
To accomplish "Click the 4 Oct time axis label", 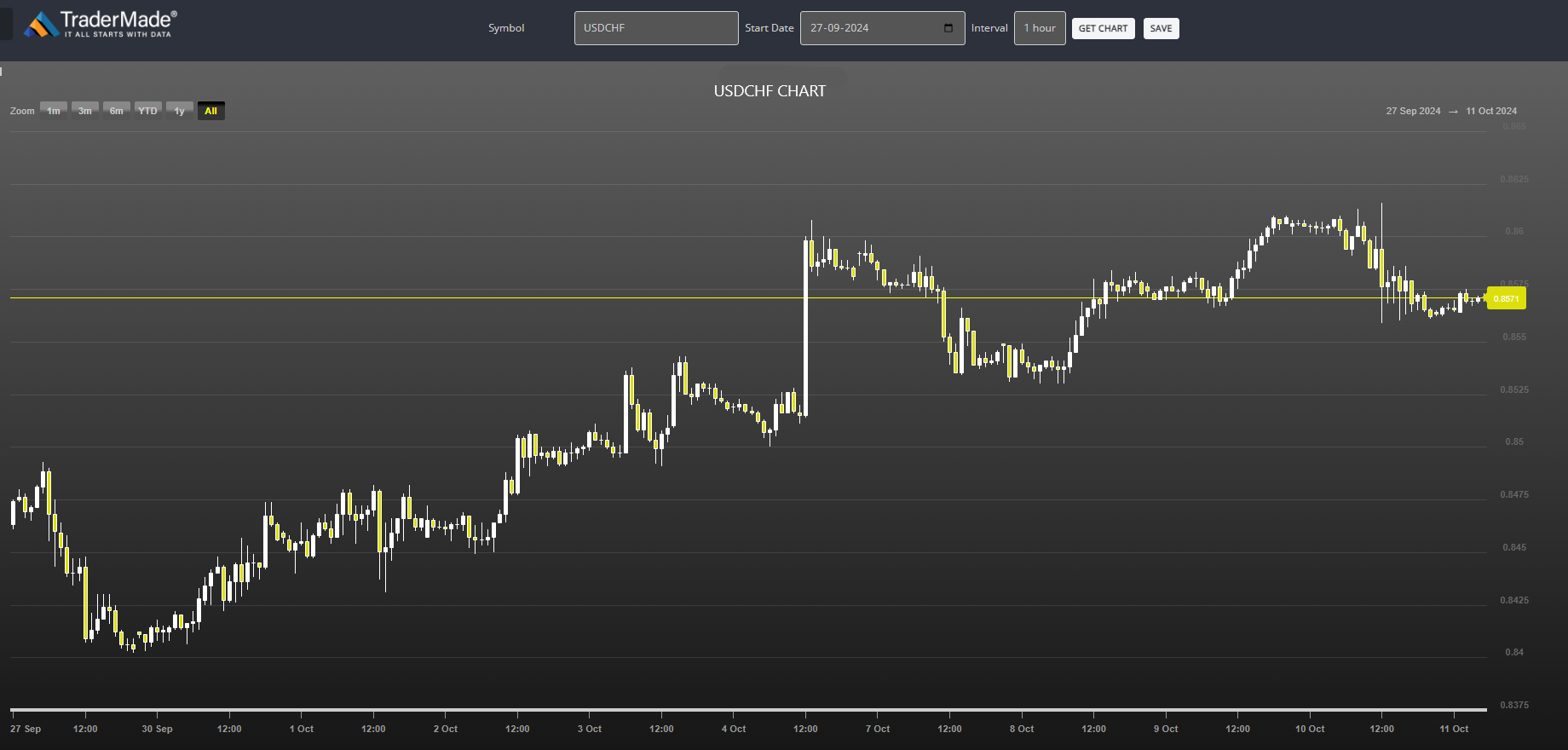I will 734,729.
